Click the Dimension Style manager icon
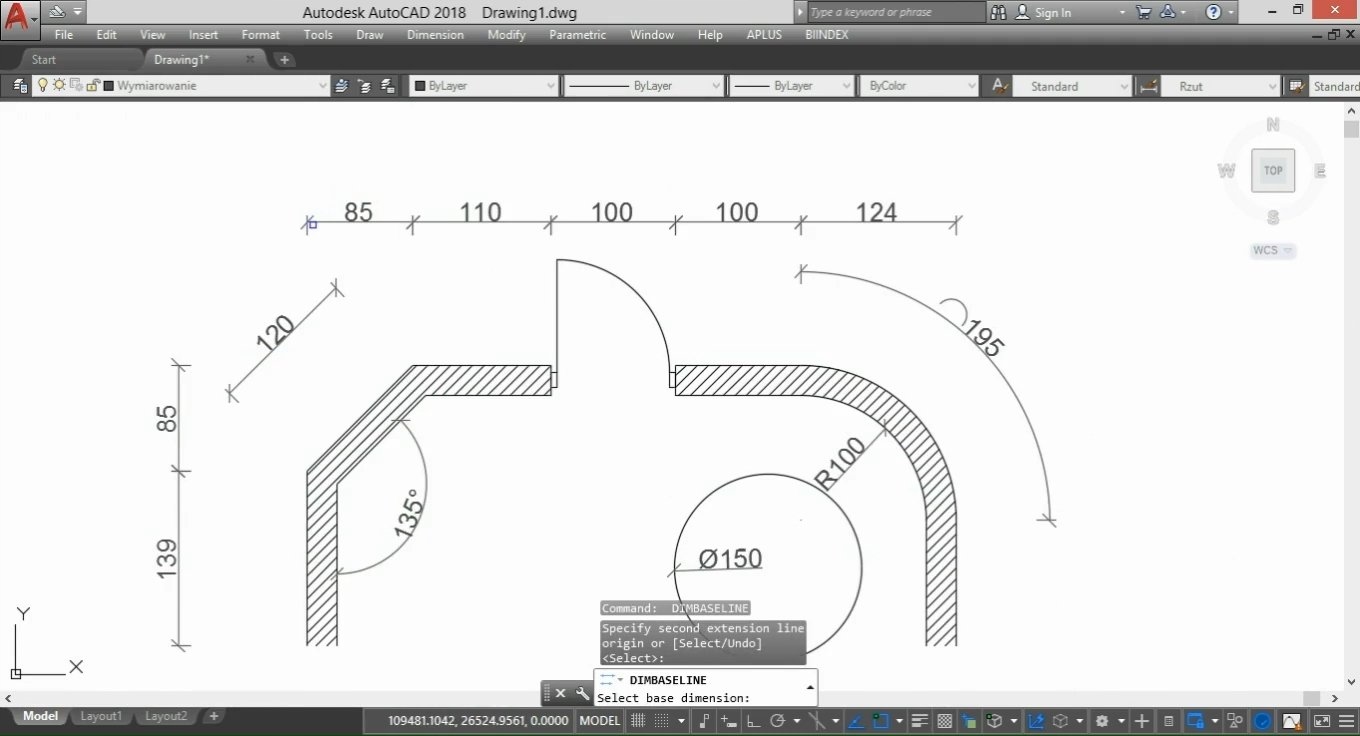1360x736 pixels. coord(1148,86)
